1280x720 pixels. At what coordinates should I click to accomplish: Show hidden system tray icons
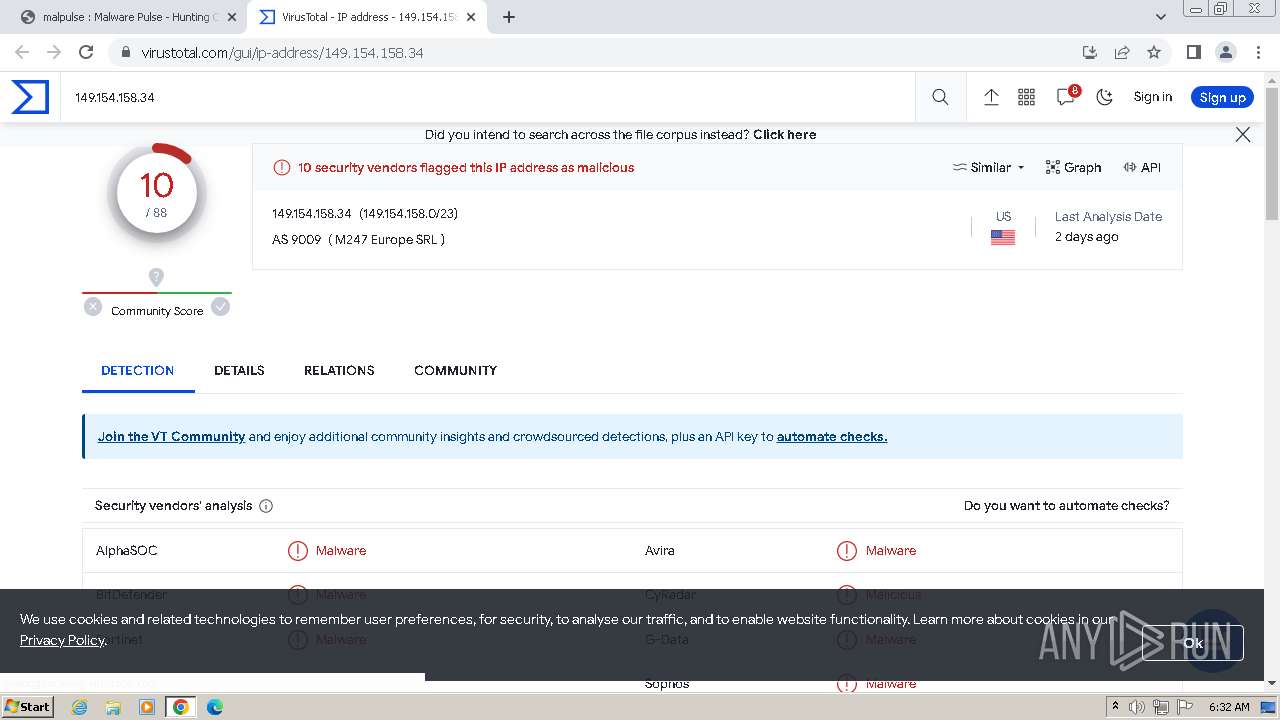(1115, 707)
